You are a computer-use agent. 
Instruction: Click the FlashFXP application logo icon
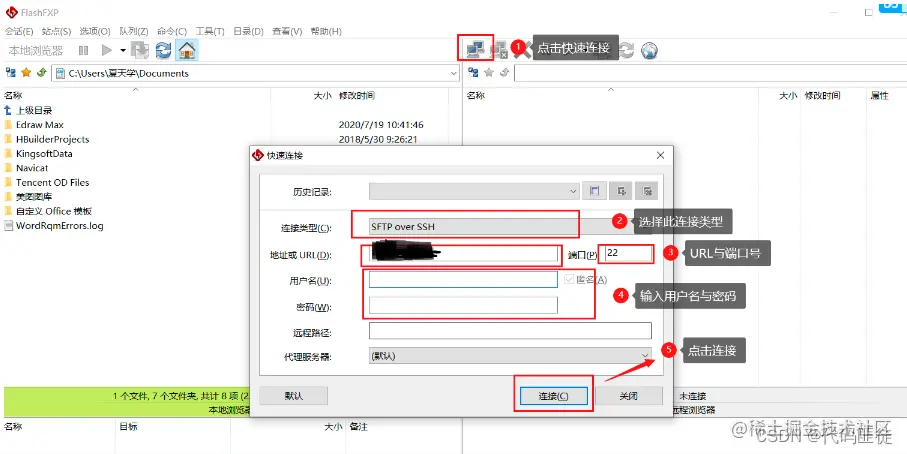pyautogui.click(x=11, y=12)
